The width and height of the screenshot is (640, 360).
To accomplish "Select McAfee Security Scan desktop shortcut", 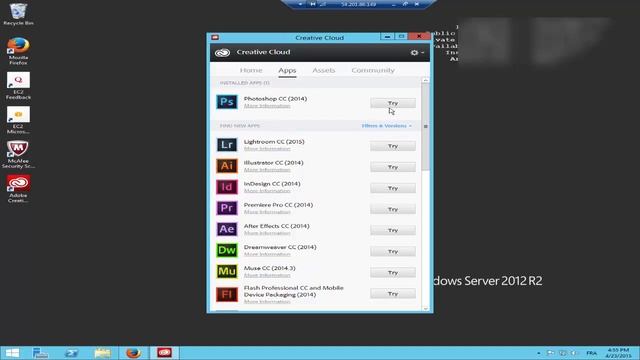I will [18, 155].
